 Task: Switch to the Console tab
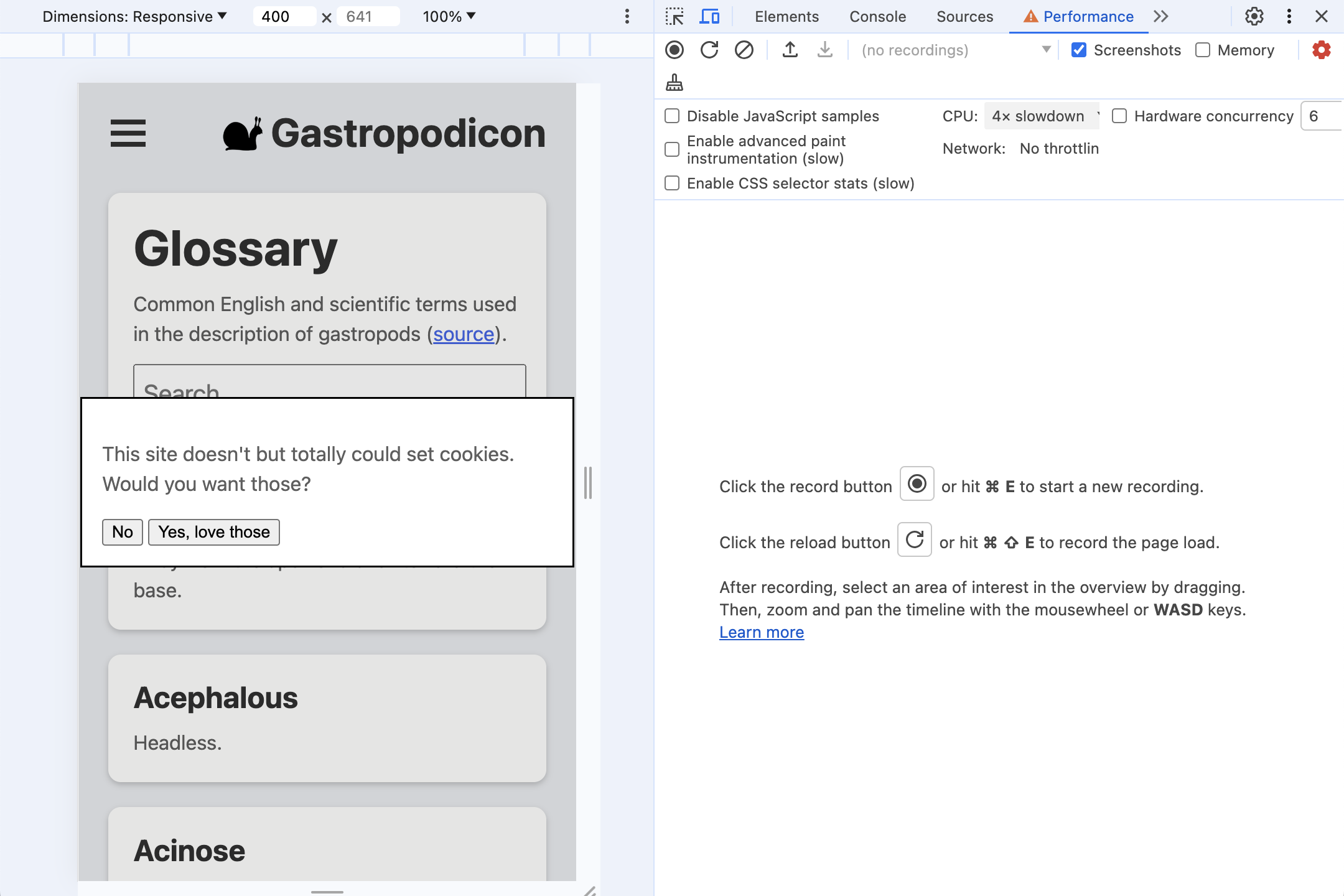(877, 16)
